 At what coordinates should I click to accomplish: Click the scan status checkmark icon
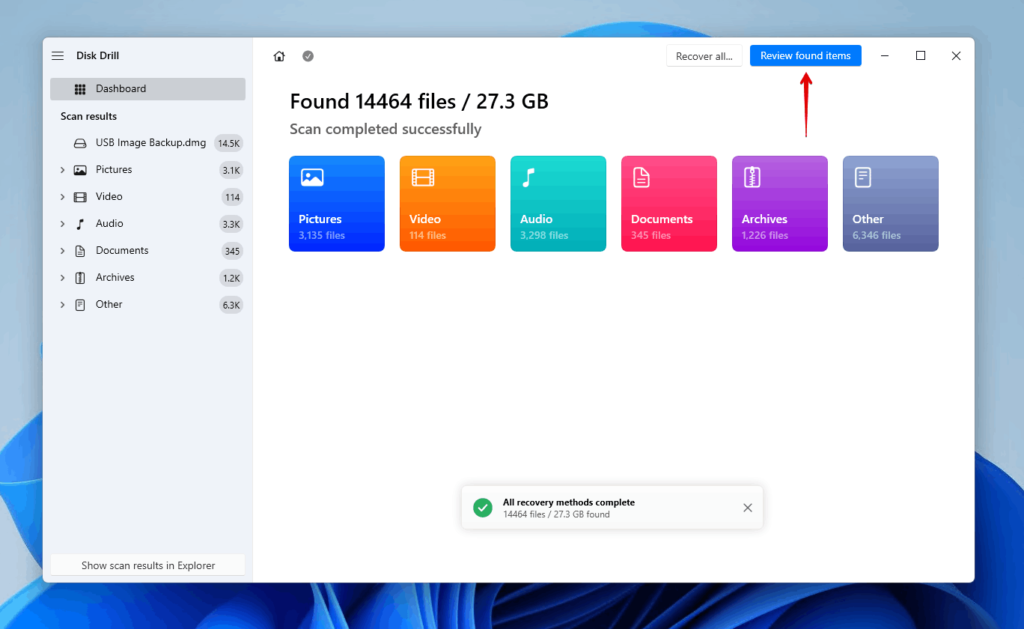point(307,56)
